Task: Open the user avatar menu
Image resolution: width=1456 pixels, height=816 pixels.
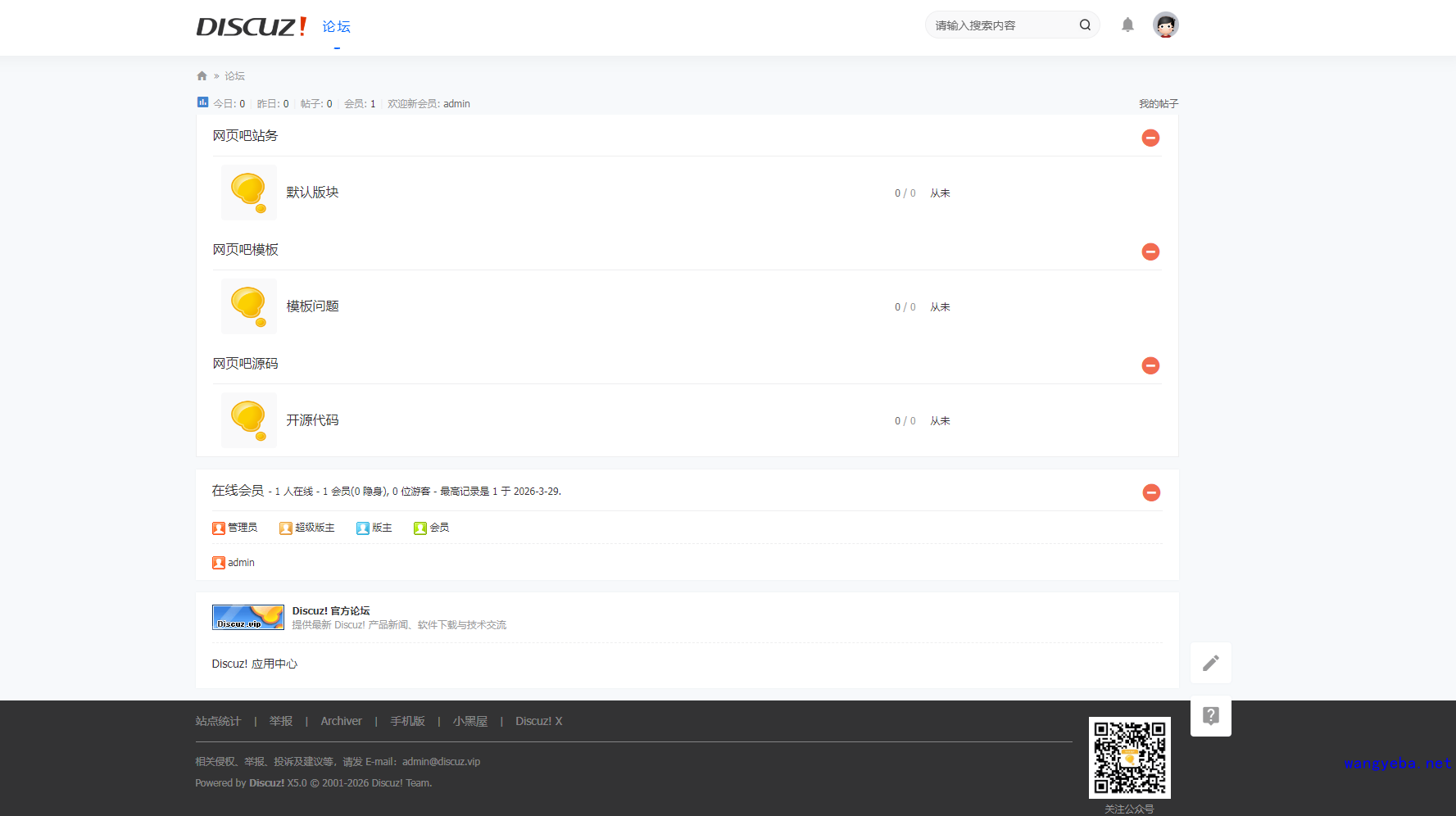Action: pyautogui.click(x=1165, y=25)
